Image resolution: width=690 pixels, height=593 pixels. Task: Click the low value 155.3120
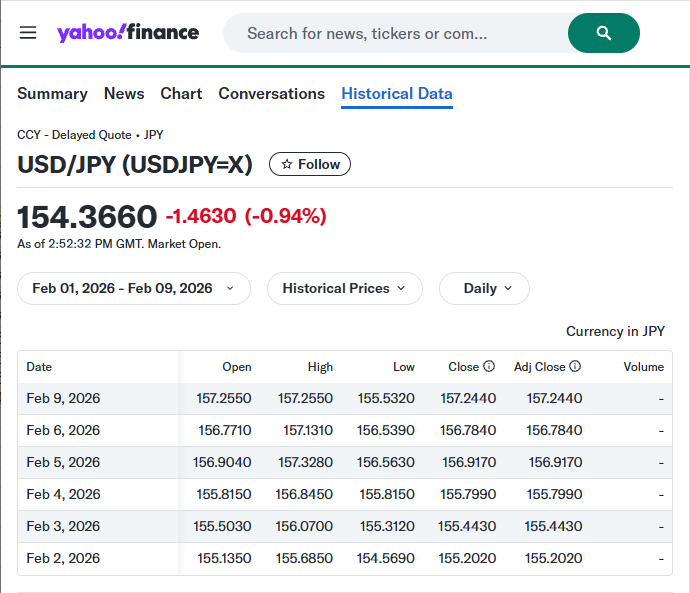pos(387,527)
